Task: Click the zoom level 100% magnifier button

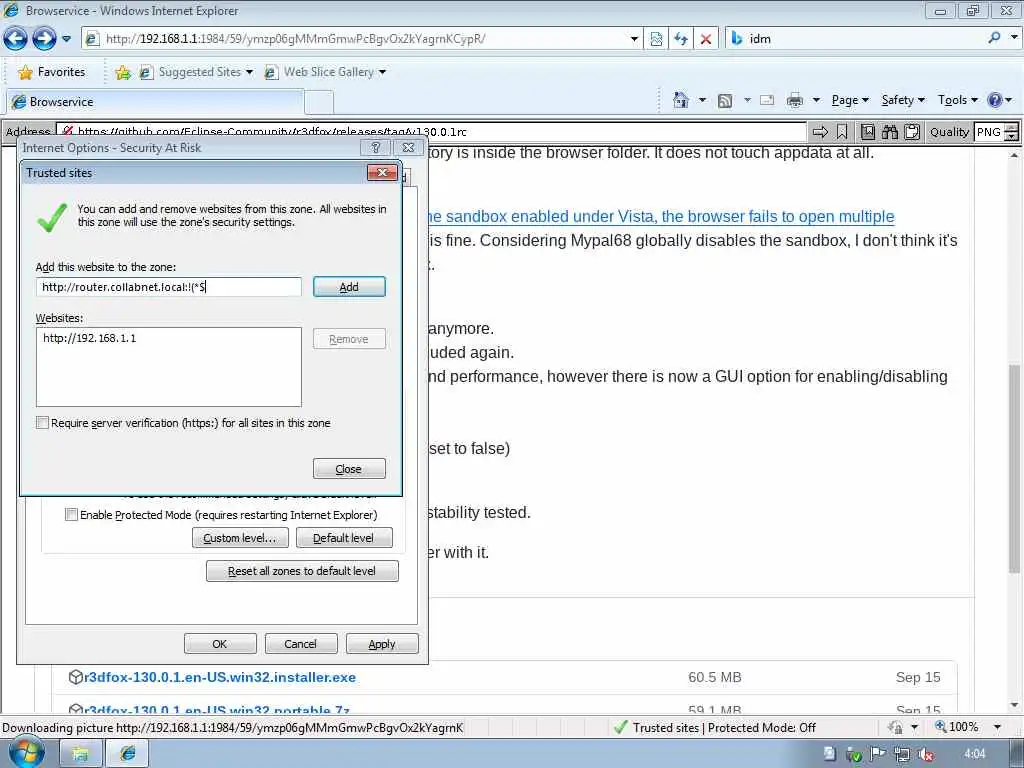Action: click(956, 727)
